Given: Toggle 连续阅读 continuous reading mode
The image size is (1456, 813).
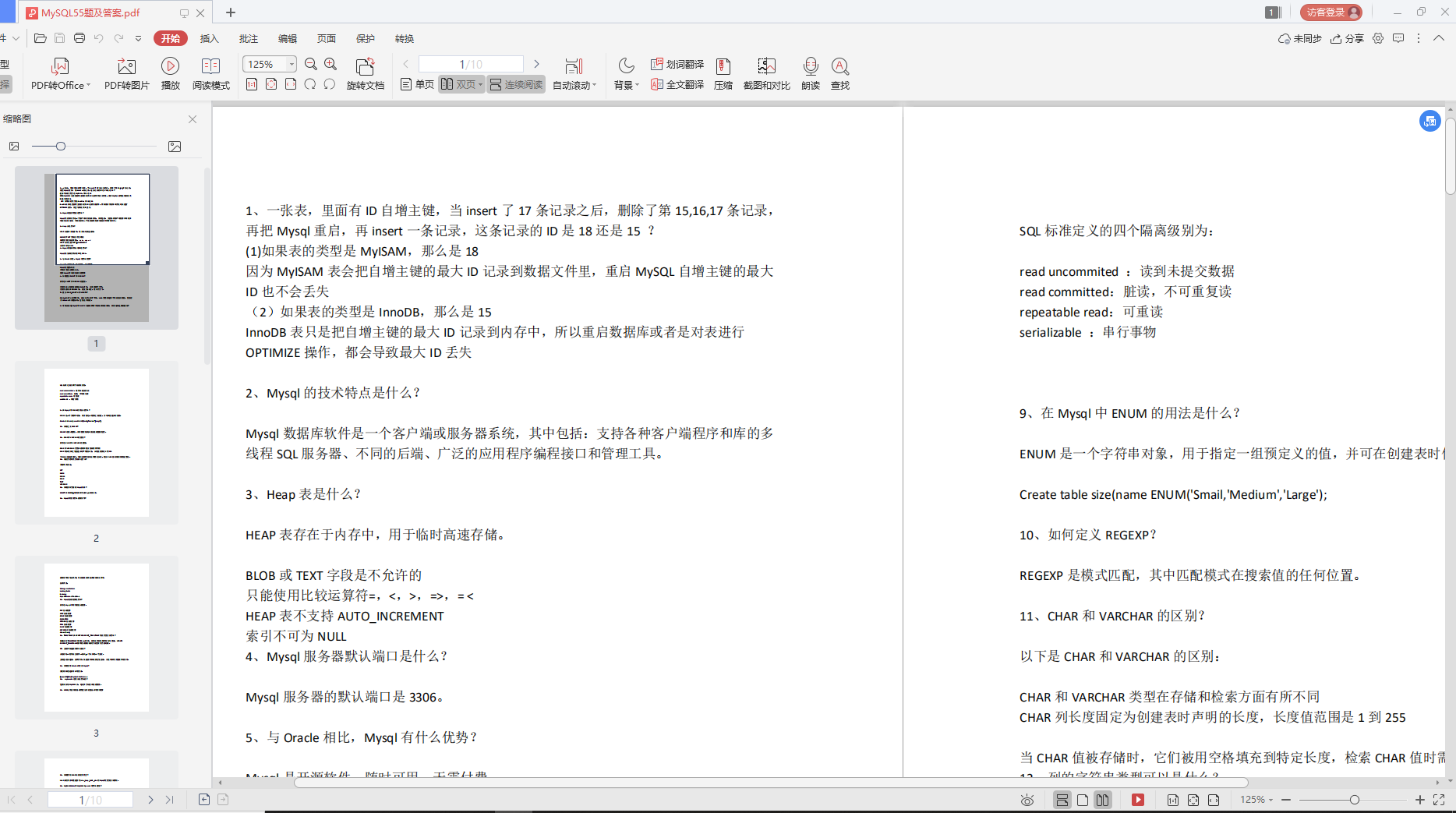Looking at the screenshot, I should pyautogui.click(x=516, y=84).
